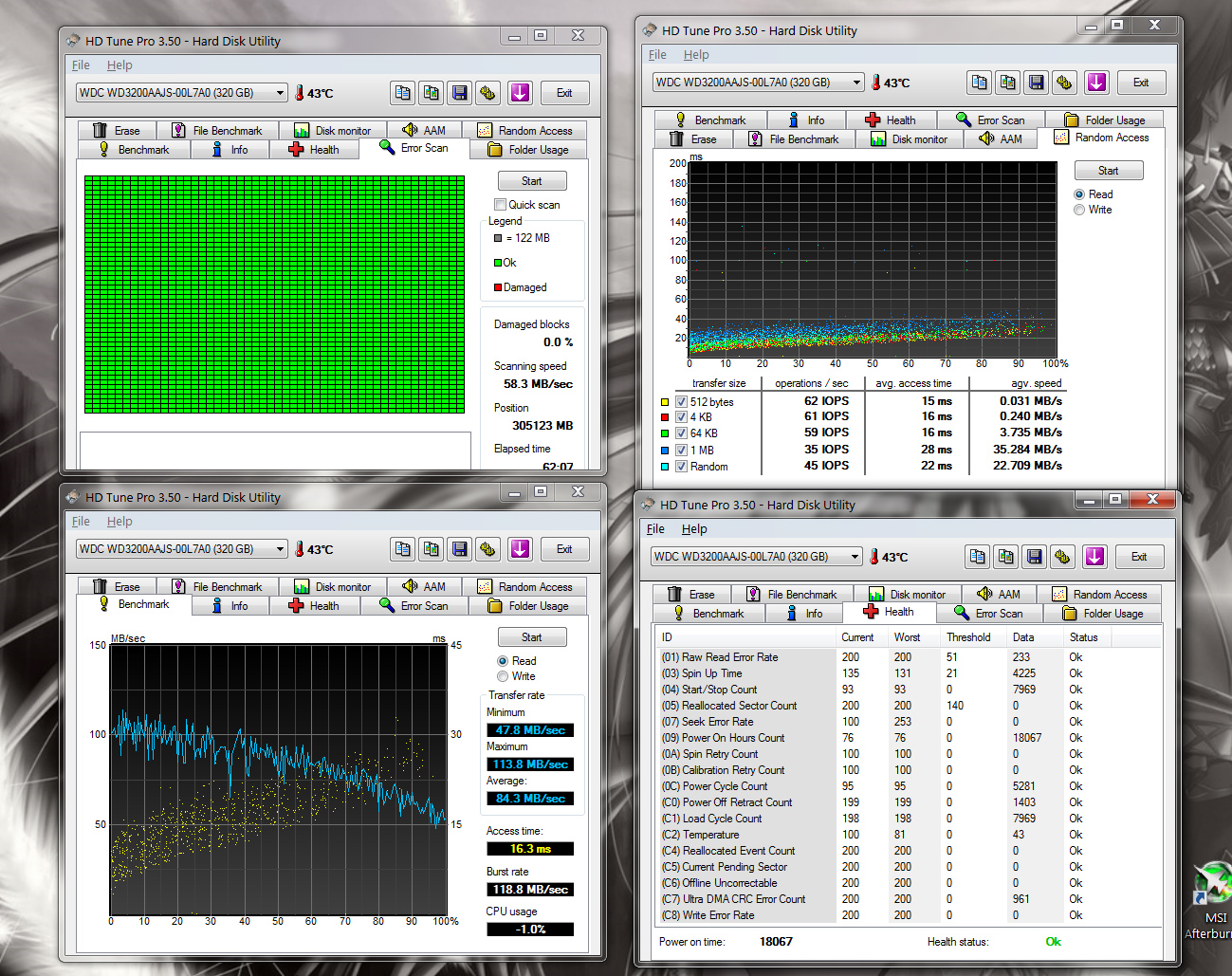The height and width of the screenshot is (976, 1232).
Task: Open File menu in Error Scan window
Action: click(81, 65)
